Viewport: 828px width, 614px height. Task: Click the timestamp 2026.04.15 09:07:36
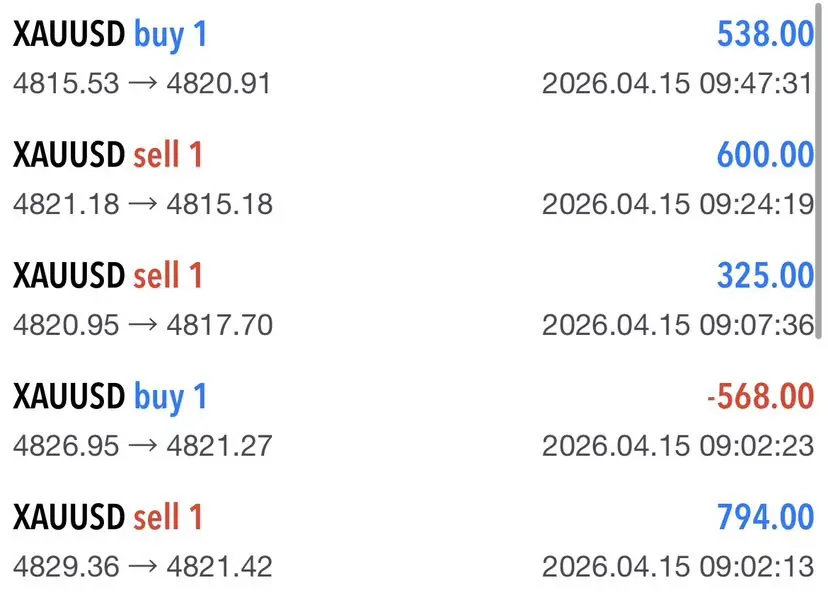[x=678, y=325]
